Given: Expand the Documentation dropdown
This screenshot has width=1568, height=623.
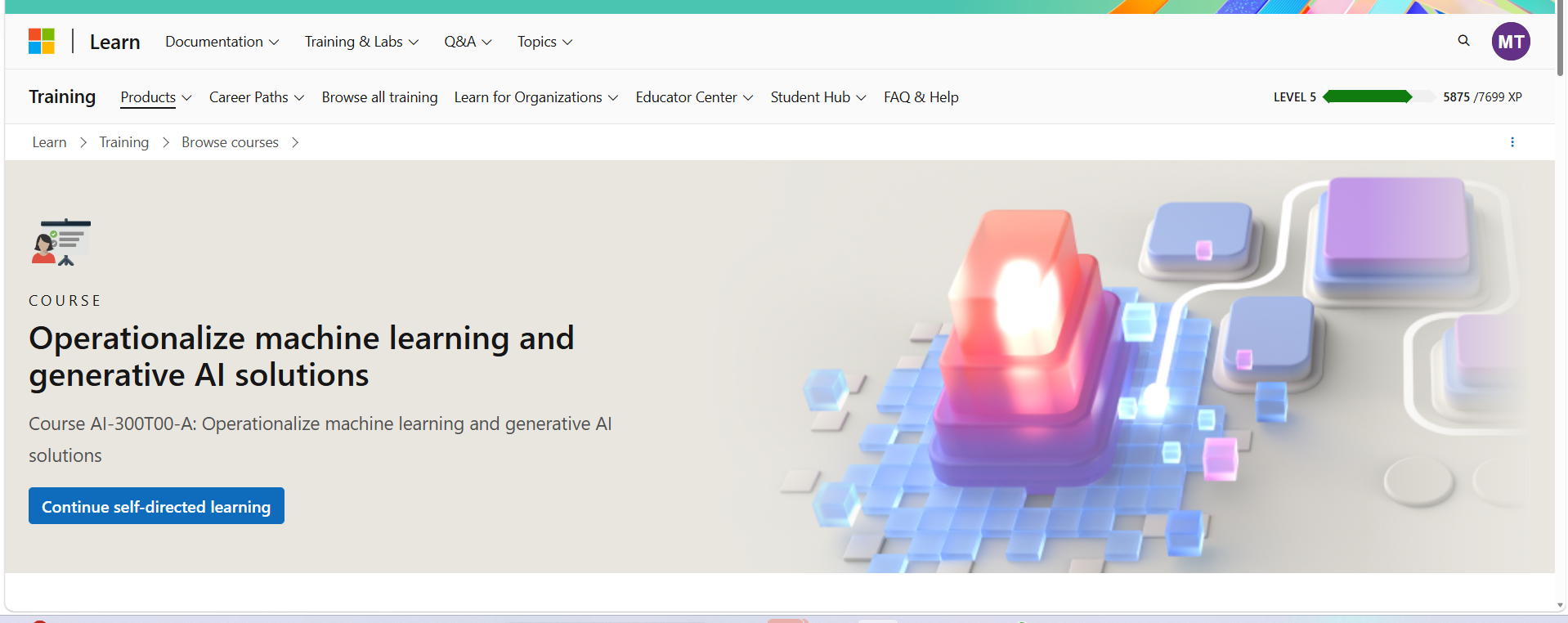Looking at the screenshot, I should (222, 42).
